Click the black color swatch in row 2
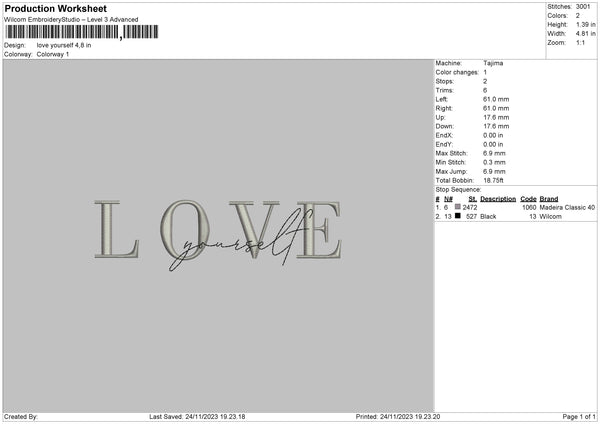 [x=458, y=216]
